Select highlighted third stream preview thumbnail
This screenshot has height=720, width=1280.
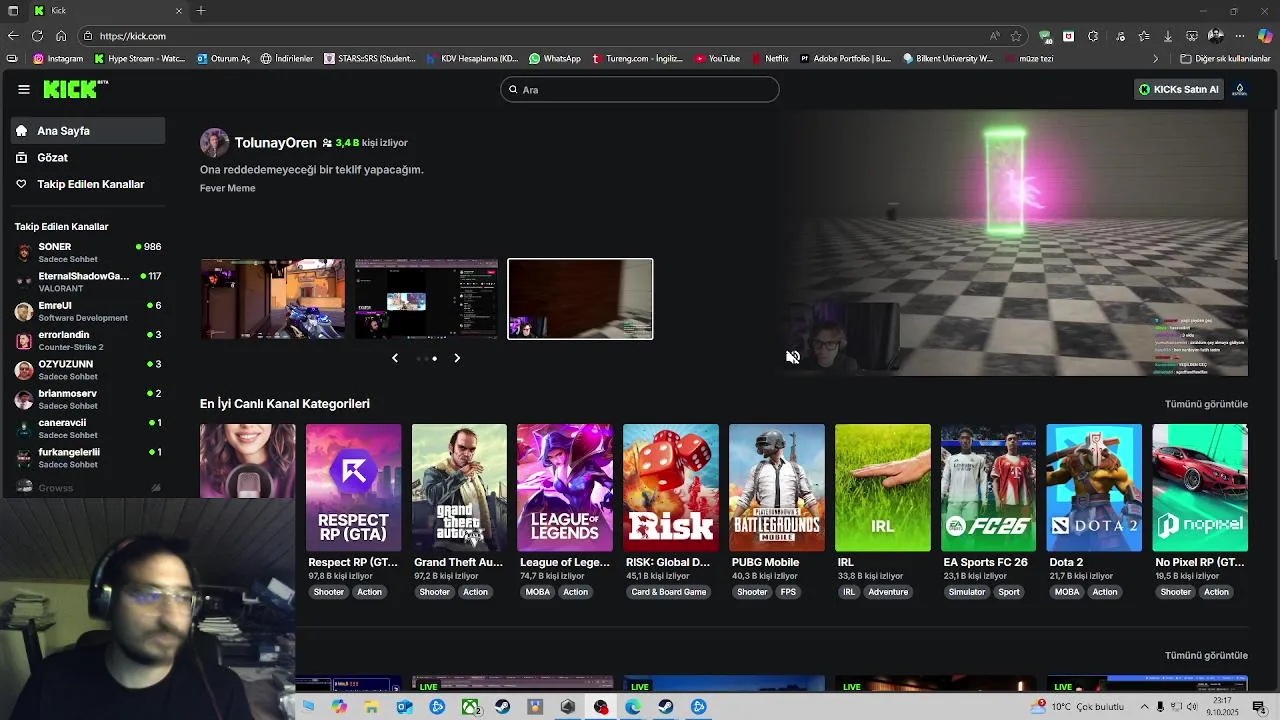(580, 299)
